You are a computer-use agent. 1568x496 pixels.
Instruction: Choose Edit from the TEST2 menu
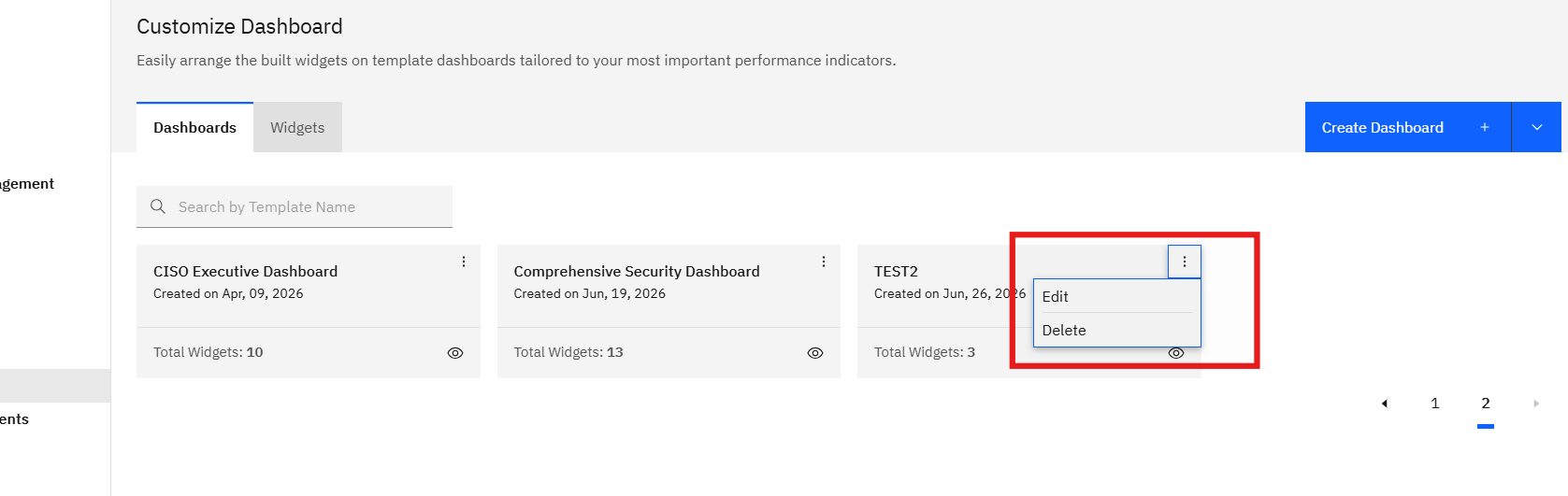coord(1117,296)
